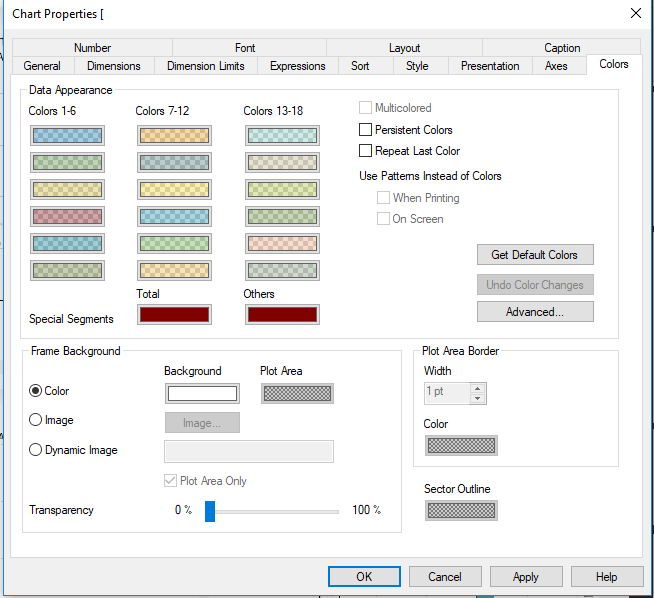Viewport: 654px width, 598px height.
Task: Close the Chart Properties dialog
Action: click(x=636, y=13)
